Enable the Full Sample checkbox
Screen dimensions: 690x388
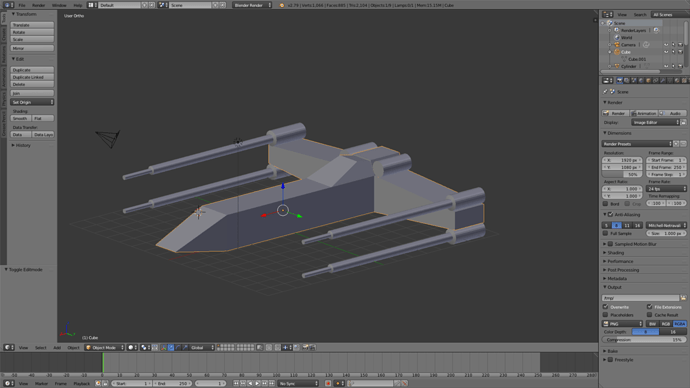pyautogui.click(x=606, y=233)
